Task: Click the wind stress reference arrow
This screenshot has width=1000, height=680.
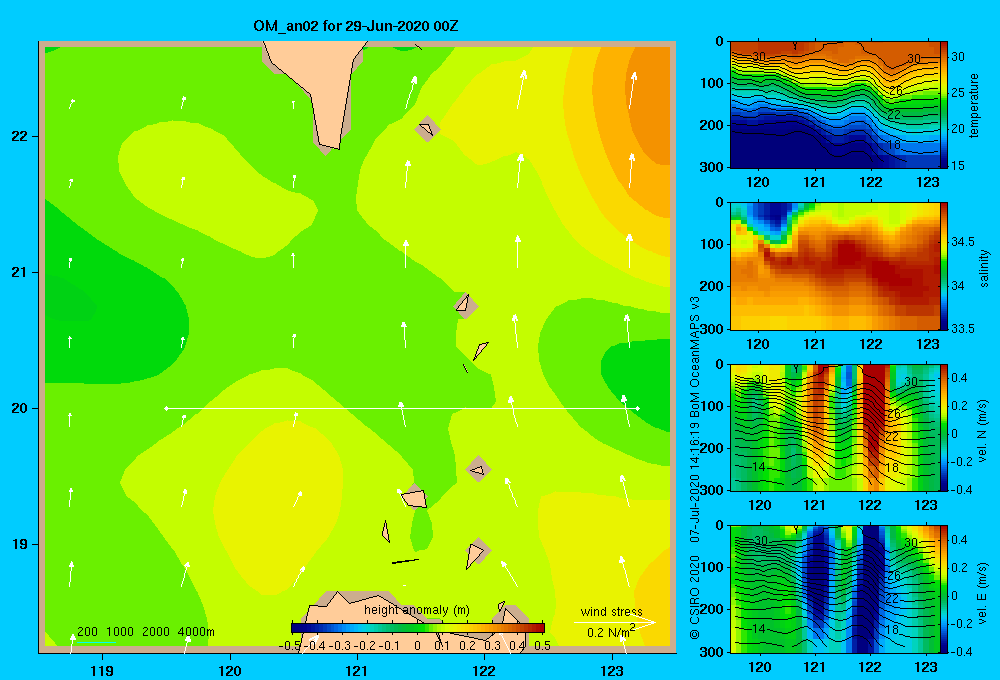Action: 615,622
